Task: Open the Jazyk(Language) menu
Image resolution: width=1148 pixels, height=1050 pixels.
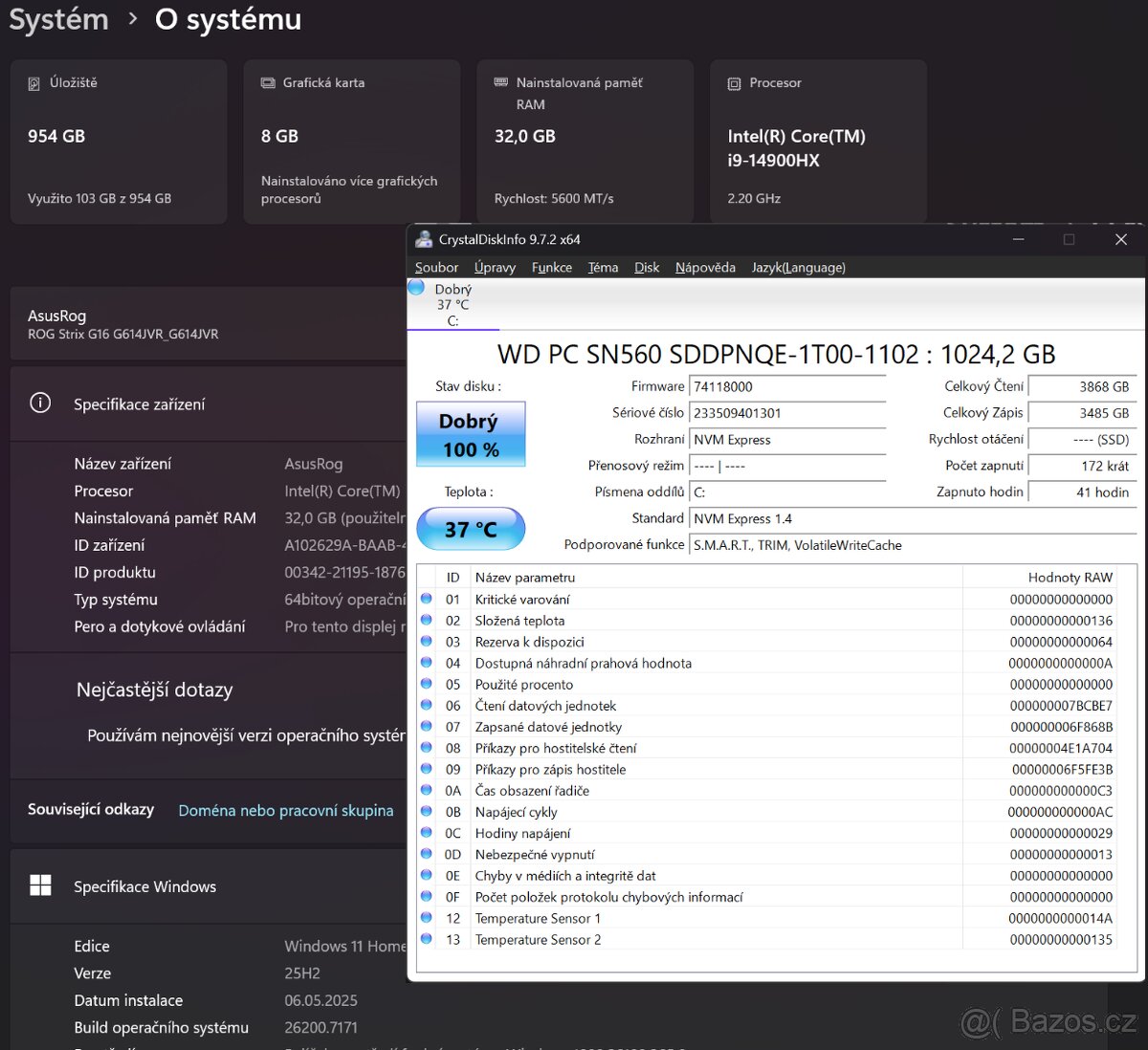Action: pos(798,268)
